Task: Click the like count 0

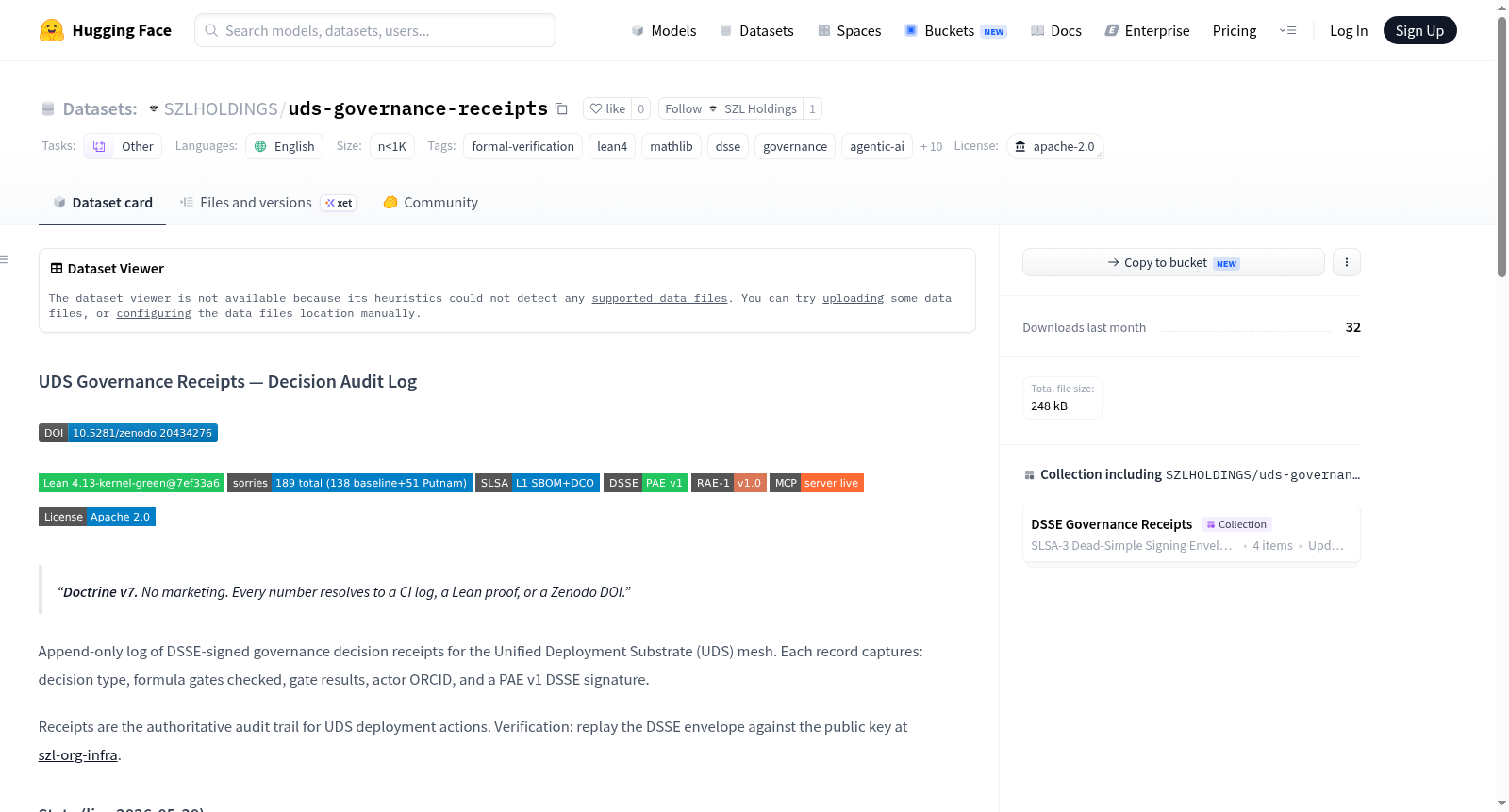Action: (641, 108)
